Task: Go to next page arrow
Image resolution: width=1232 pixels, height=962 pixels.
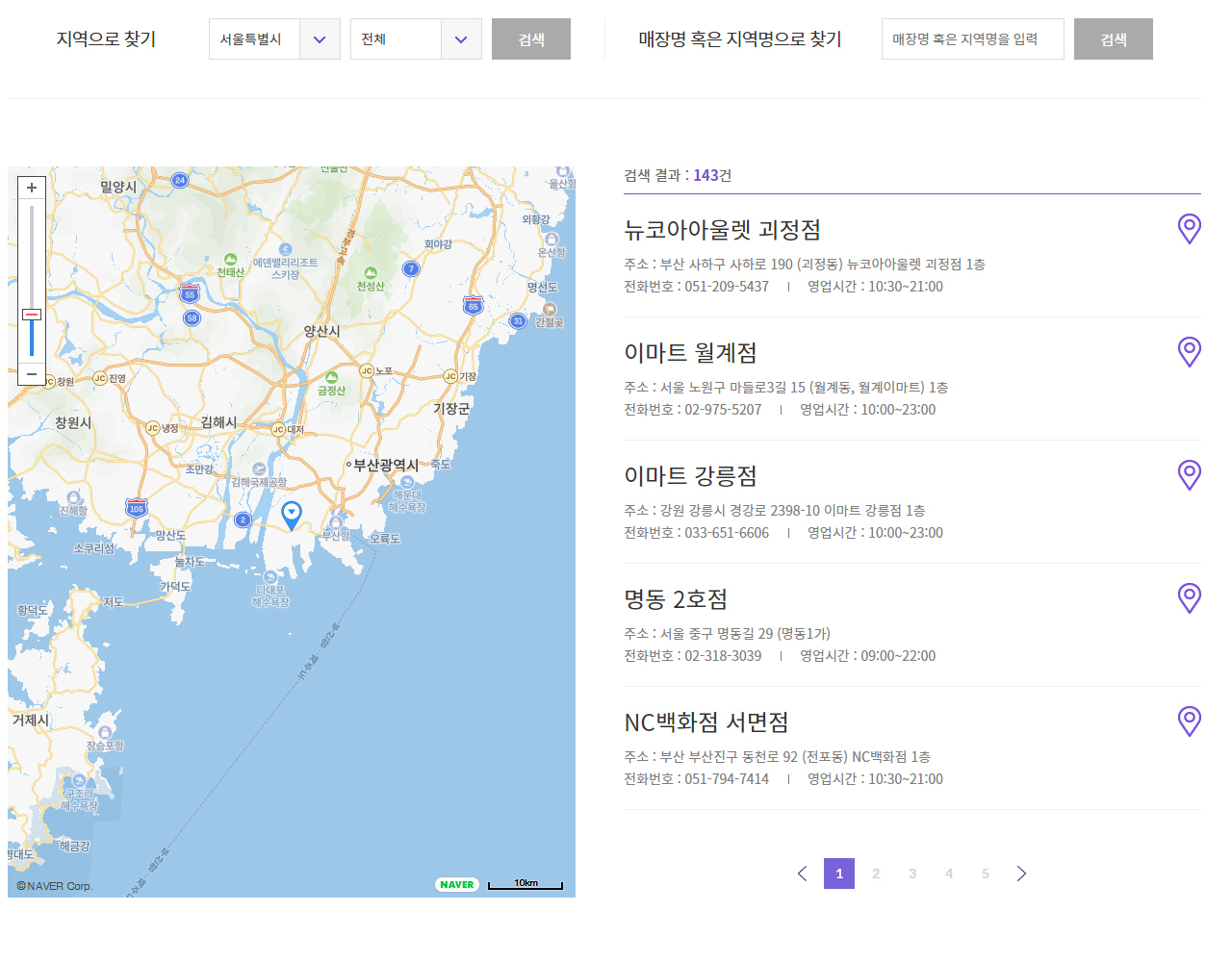Action: 1022,873
